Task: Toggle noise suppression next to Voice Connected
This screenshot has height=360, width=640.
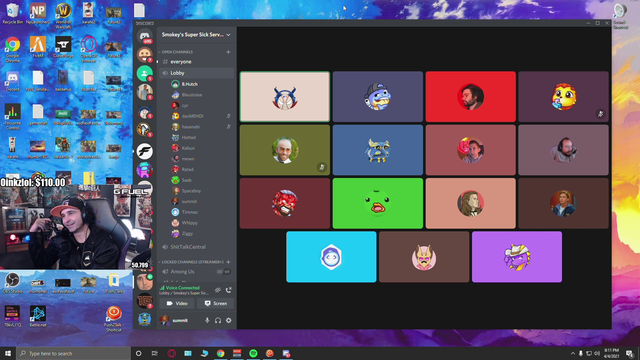Action: (218, 290)
